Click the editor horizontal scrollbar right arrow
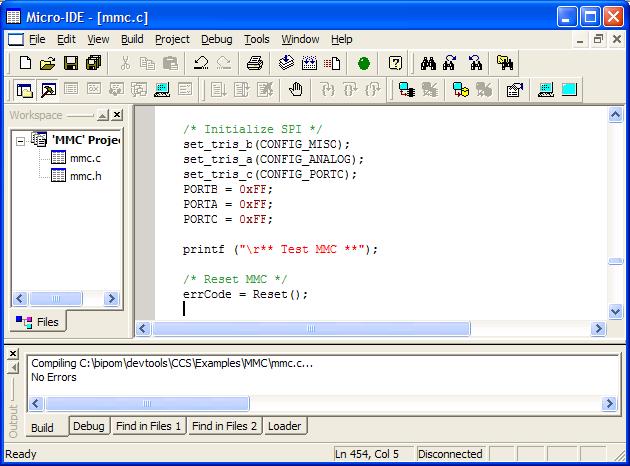Screen dimensions: 630x466 [598, 329]
